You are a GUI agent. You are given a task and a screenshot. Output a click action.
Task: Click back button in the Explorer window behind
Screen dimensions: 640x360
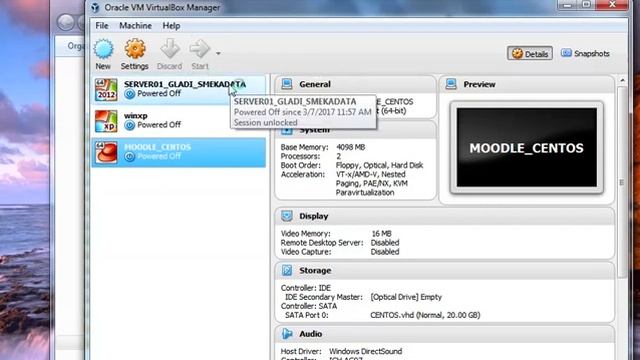[65, 22]
